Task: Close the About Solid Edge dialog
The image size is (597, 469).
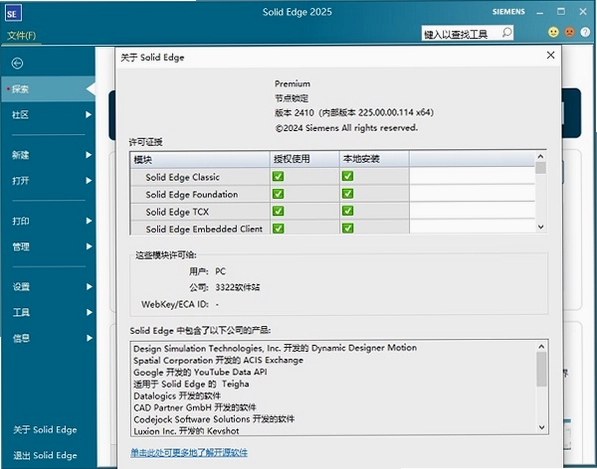Action: [x=551, y=55]
